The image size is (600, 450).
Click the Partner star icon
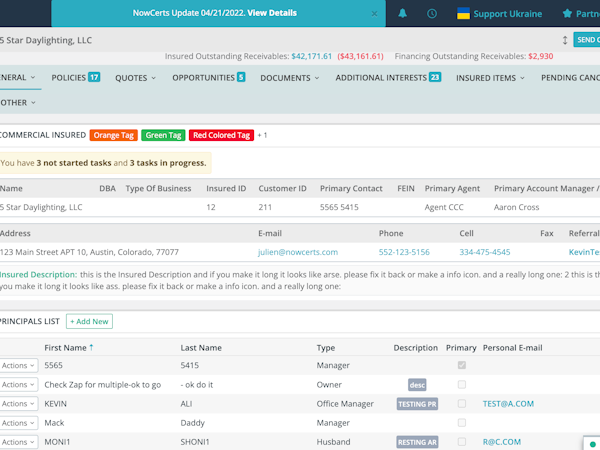[567, 14]
